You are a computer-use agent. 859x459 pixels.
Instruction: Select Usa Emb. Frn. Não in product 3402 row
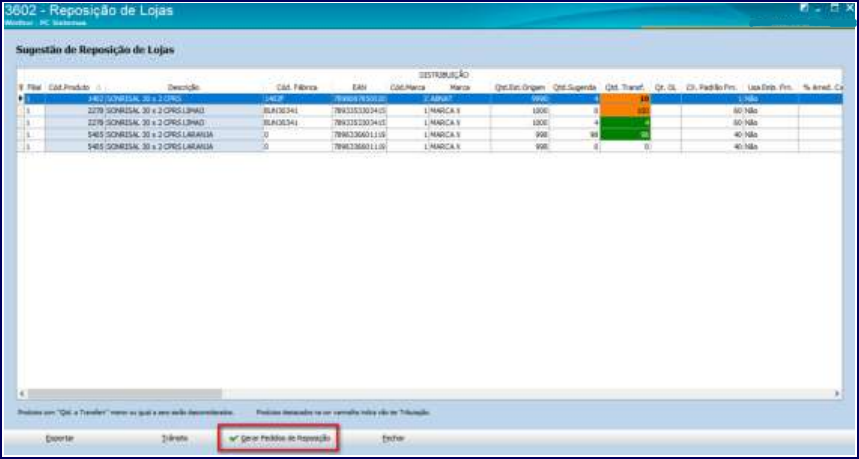click(x=771, y=99)
